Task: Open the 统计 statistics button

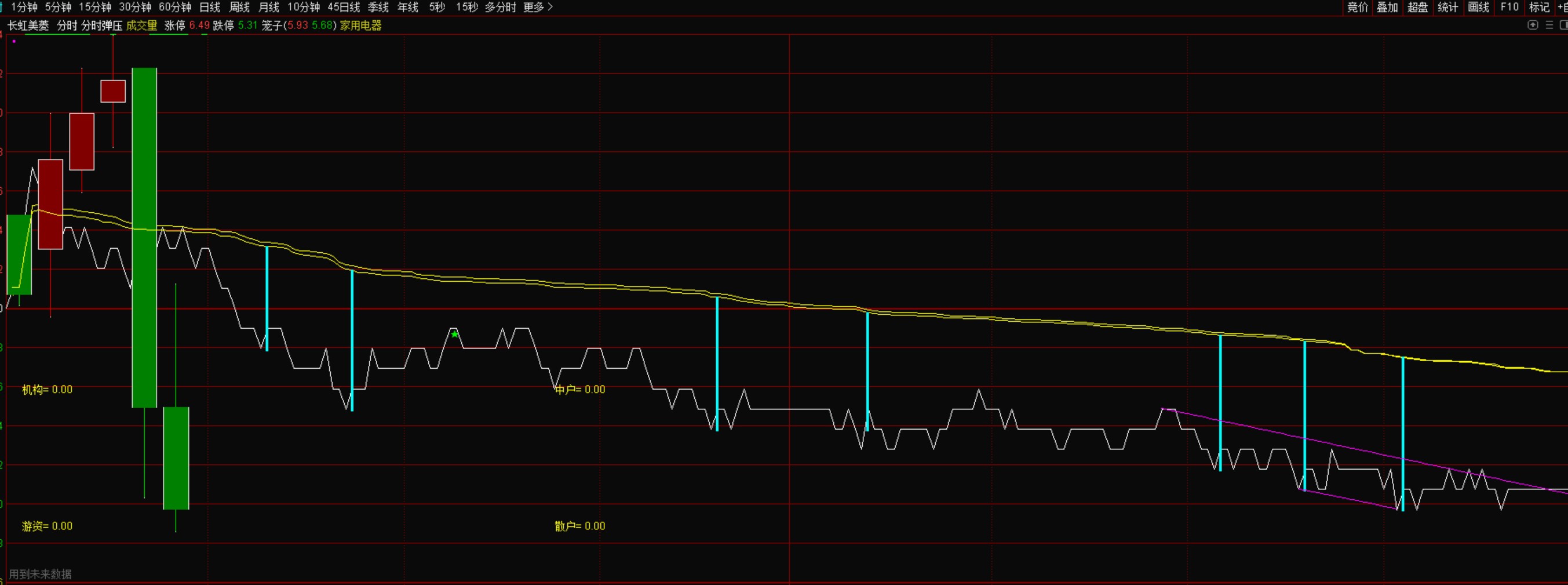Action: pyautogui.click(x=1448, y=8)
